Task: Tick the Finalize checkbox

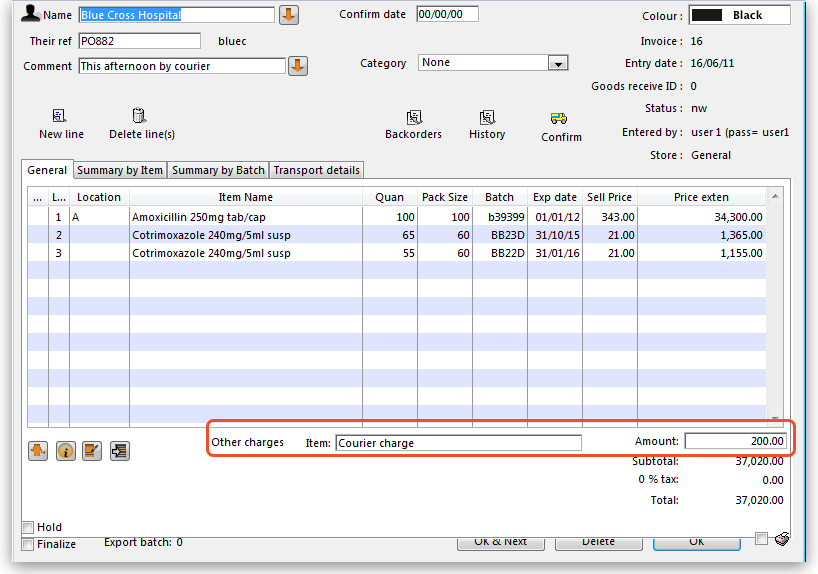Action: [28, 544]
